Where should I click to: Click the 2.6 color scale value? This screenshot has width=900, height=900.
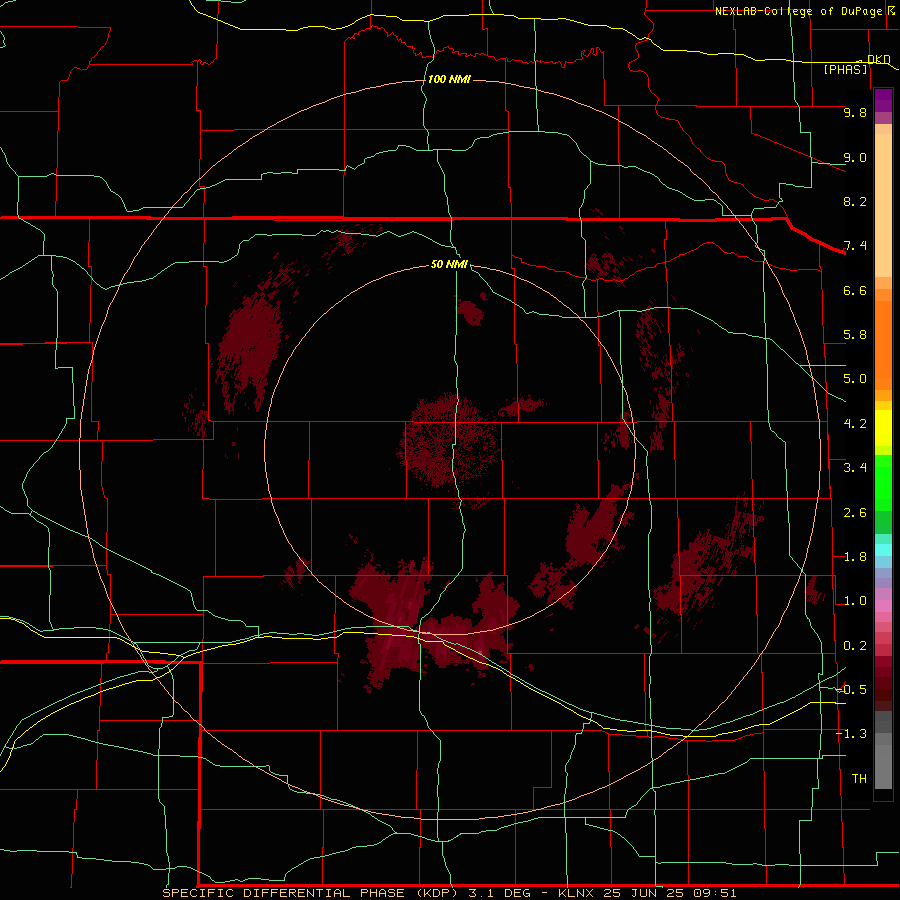[x=855, y=513]
